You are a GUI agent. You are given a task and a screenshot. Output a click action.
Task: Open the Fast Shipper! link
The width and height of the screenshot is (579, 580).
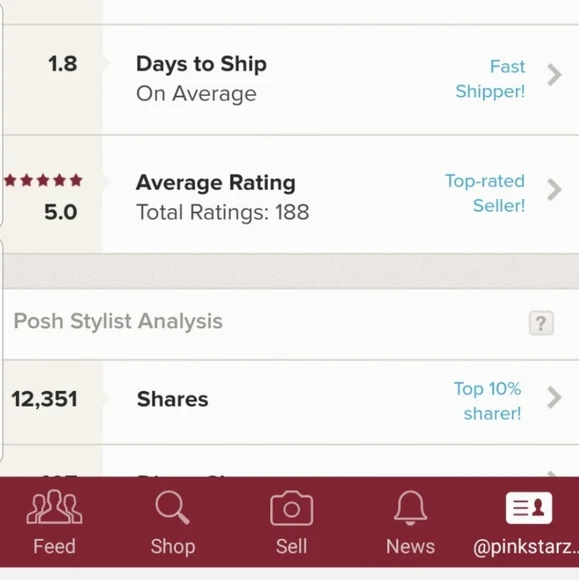coord(490,79)
